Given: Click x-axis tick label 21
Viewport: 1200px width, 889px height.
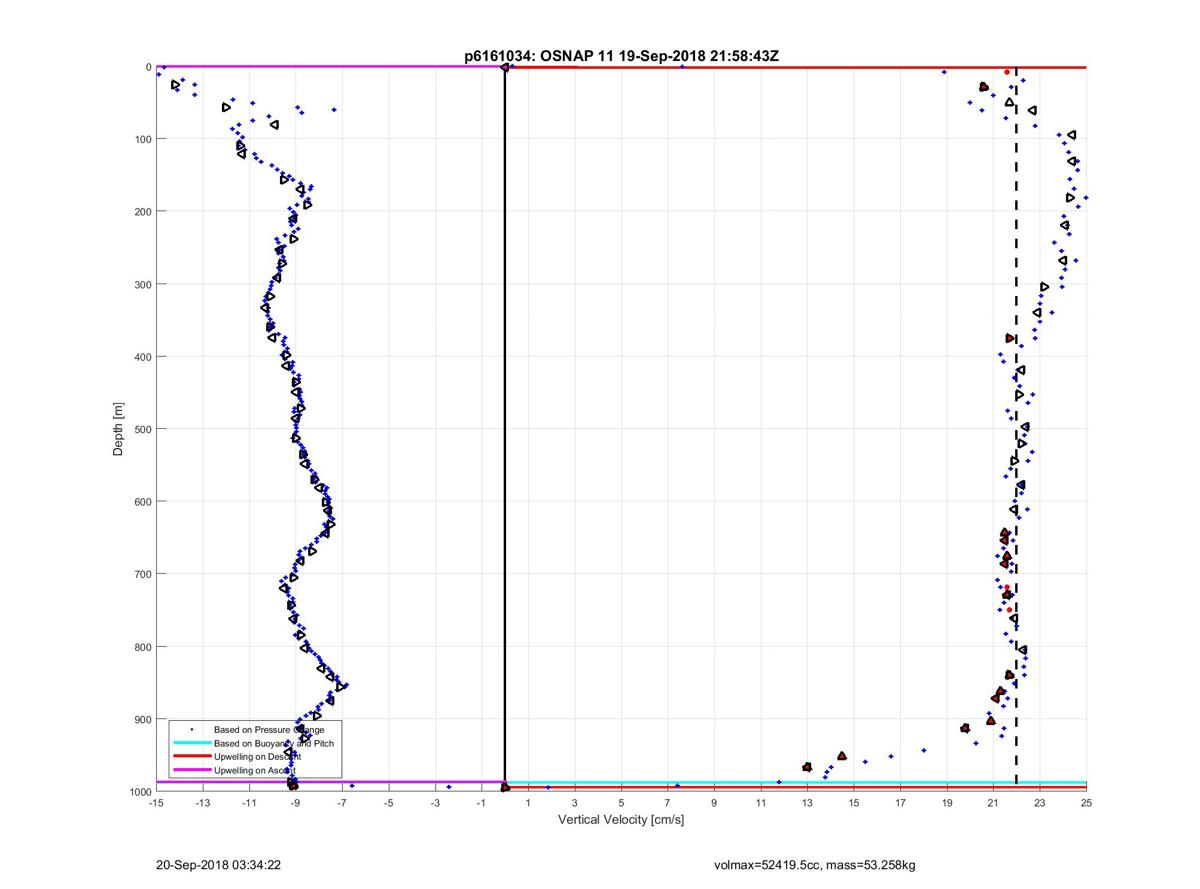Looking at the screenshot, I should (993, 803).
